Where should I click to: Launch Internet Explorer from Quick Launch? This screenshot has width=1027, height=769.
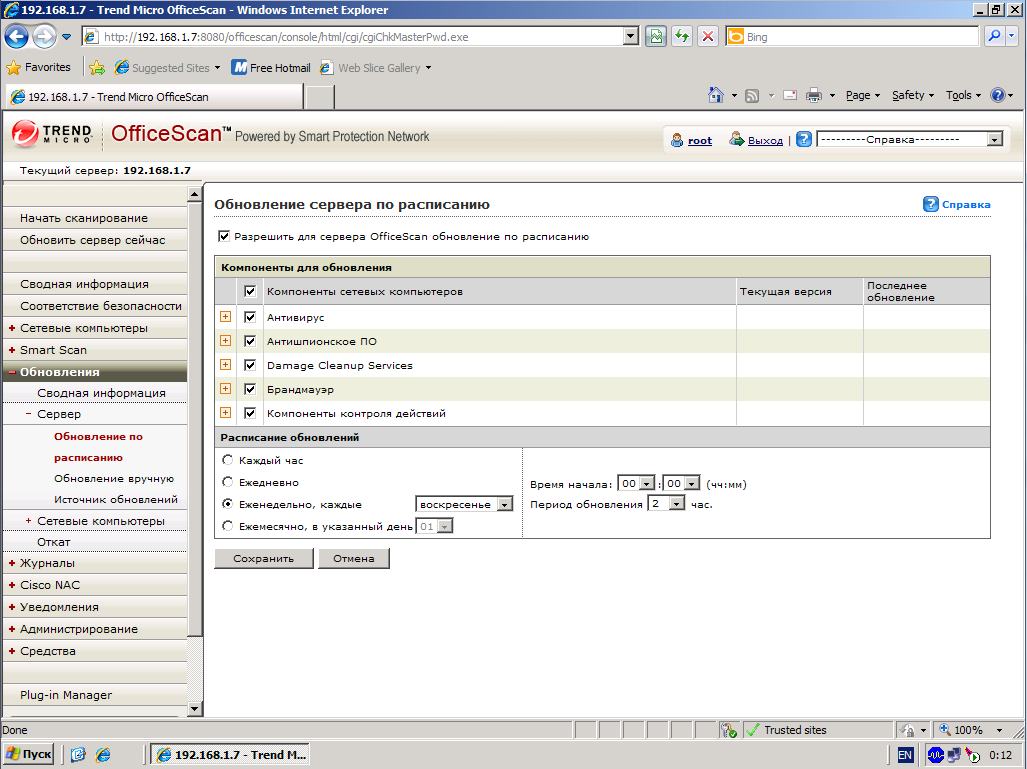[103, 755]
